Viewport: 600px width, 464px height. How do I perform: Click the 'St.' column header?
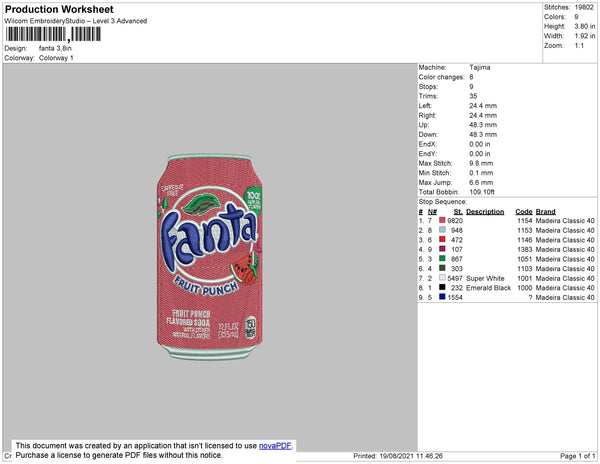[458, 212]
